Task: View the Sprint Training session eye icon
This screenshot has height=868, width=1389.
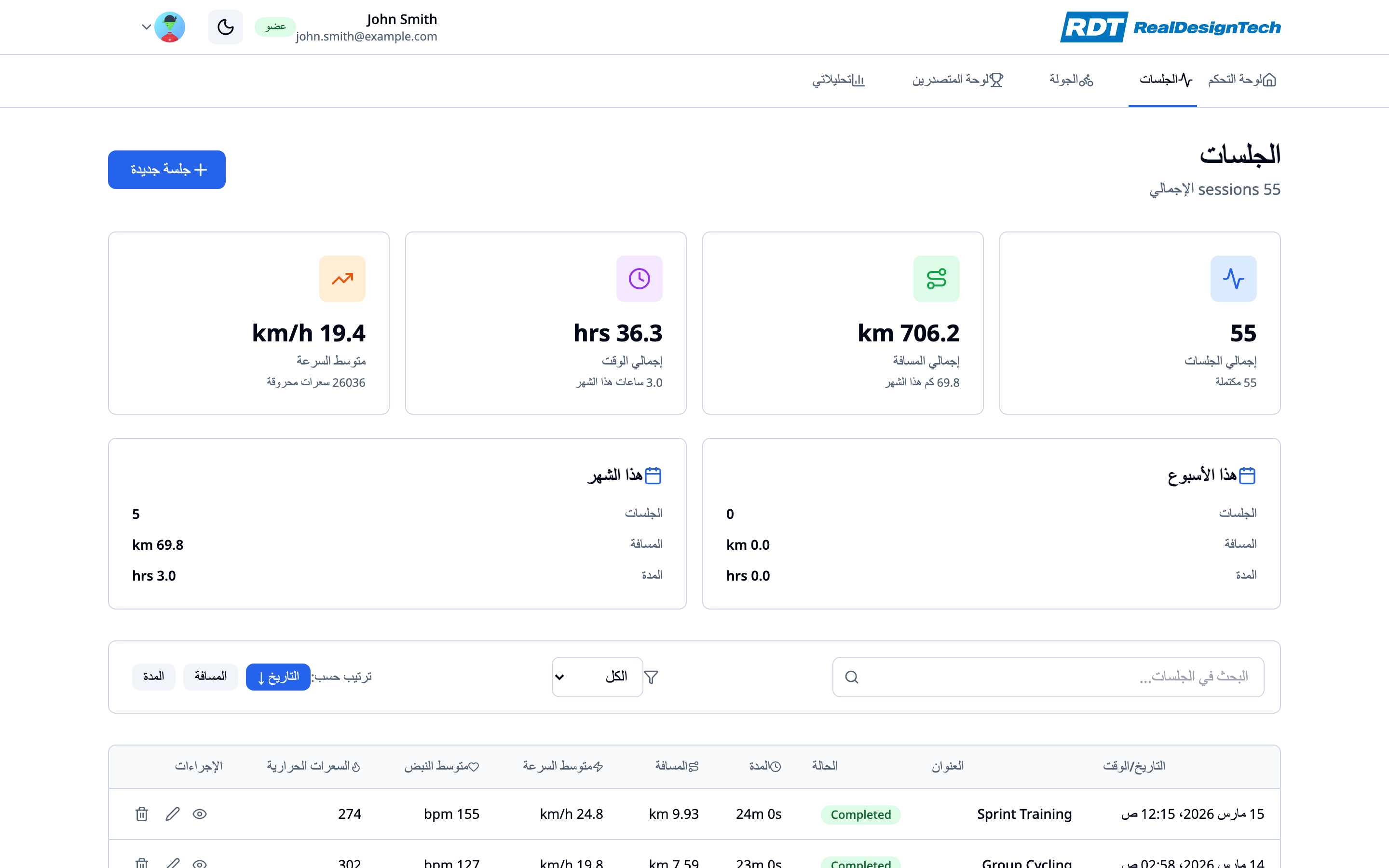Action: pos(199,814)
